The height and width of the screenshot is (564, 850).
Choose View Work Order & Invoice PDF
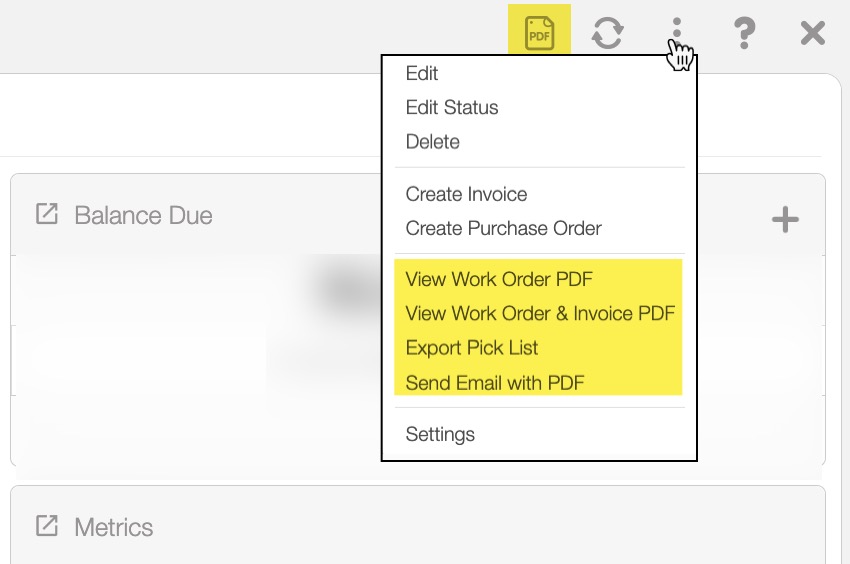pos(540,314)
